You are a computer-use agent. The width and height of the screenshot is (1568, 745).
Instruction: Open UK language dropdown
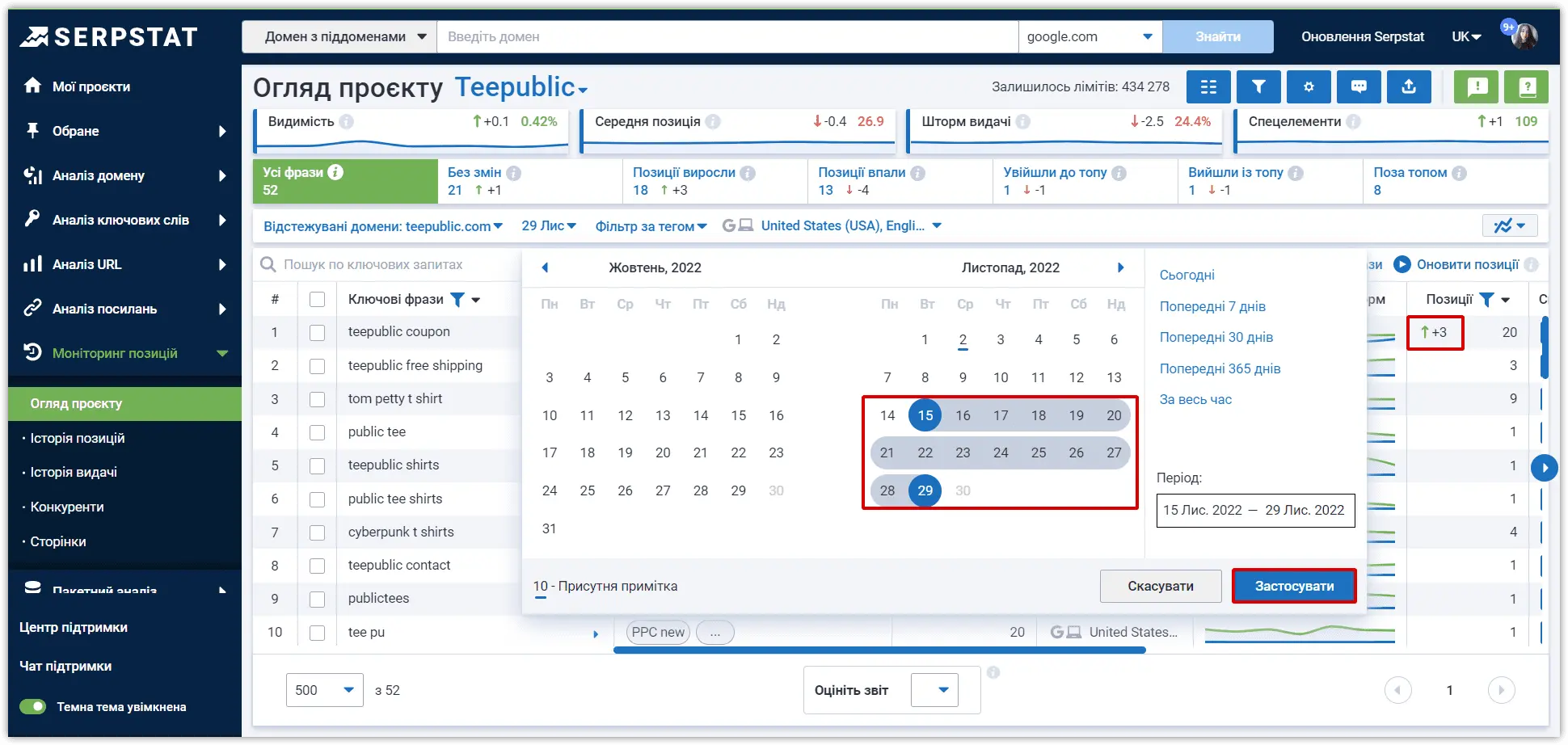click(1466, 36)
